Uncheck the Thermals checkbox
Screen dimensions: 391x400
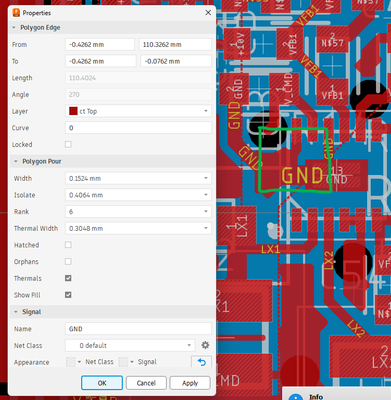[x=68, y=278]
